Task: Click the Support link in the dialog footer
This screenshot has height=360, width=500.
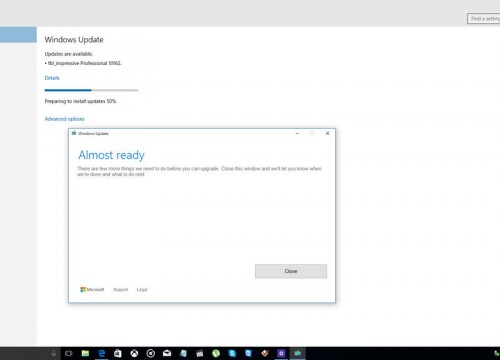Action: 120,290
